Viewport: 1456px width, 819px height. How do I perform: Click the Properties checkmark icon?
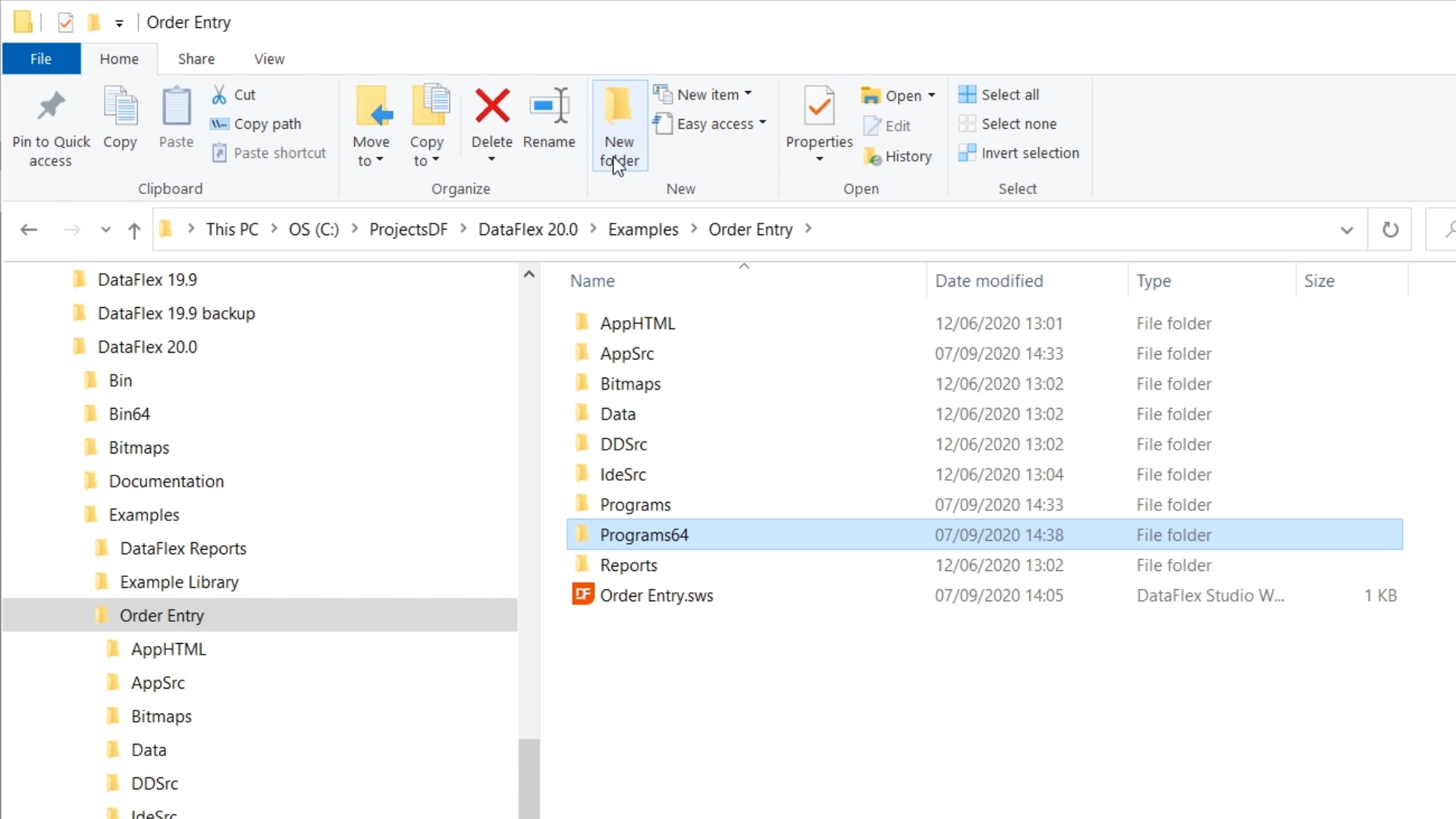coord(819,106)
